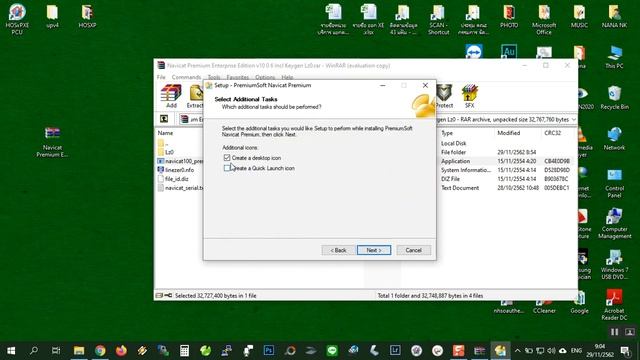
Task: Select the Control Panel desktop icon
Action: [614, 182]
